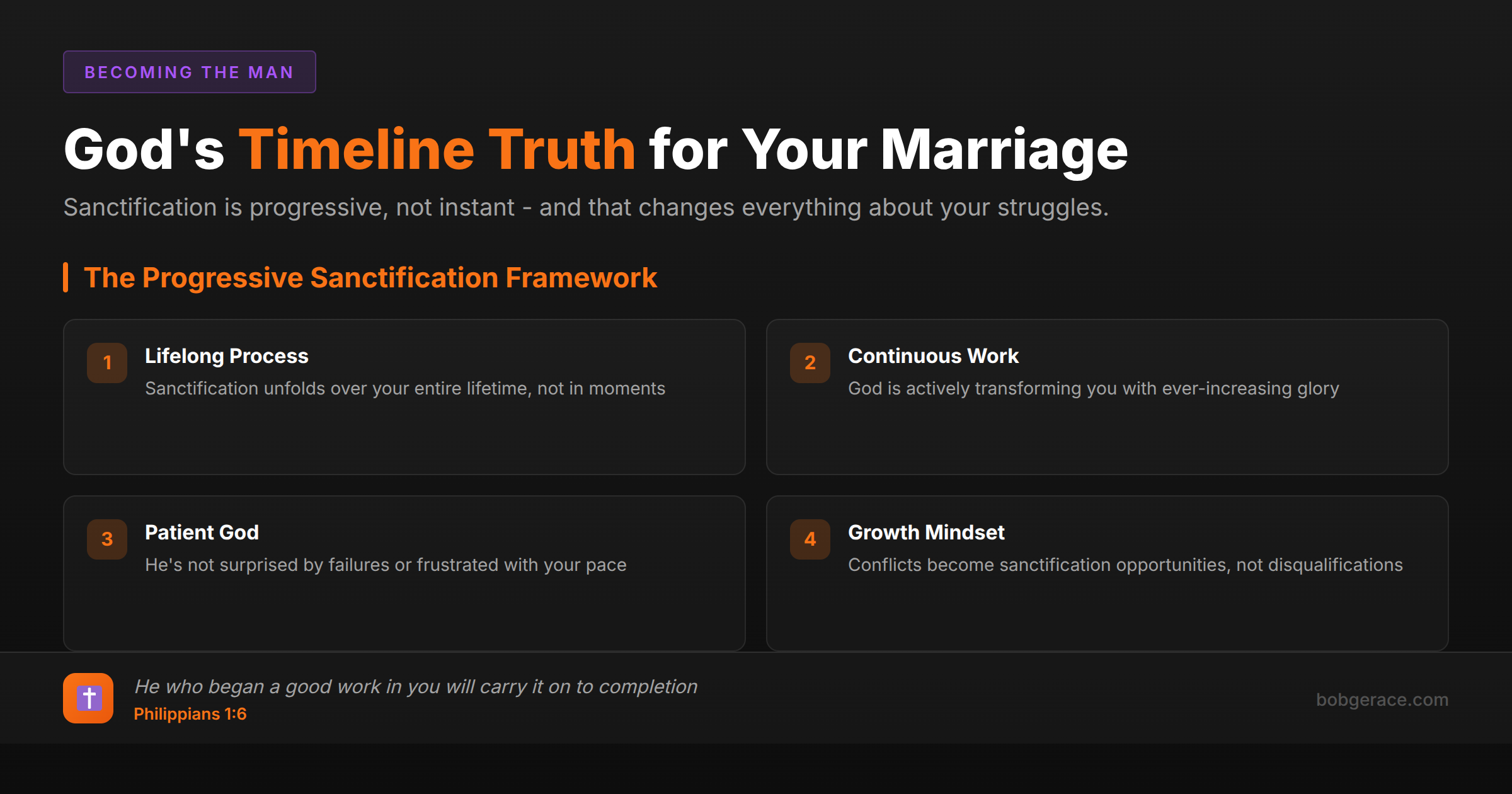Click the Continuous Work description text
Image resolution: width=1512 pixels, height=794 pixels.
(1094, 389)
